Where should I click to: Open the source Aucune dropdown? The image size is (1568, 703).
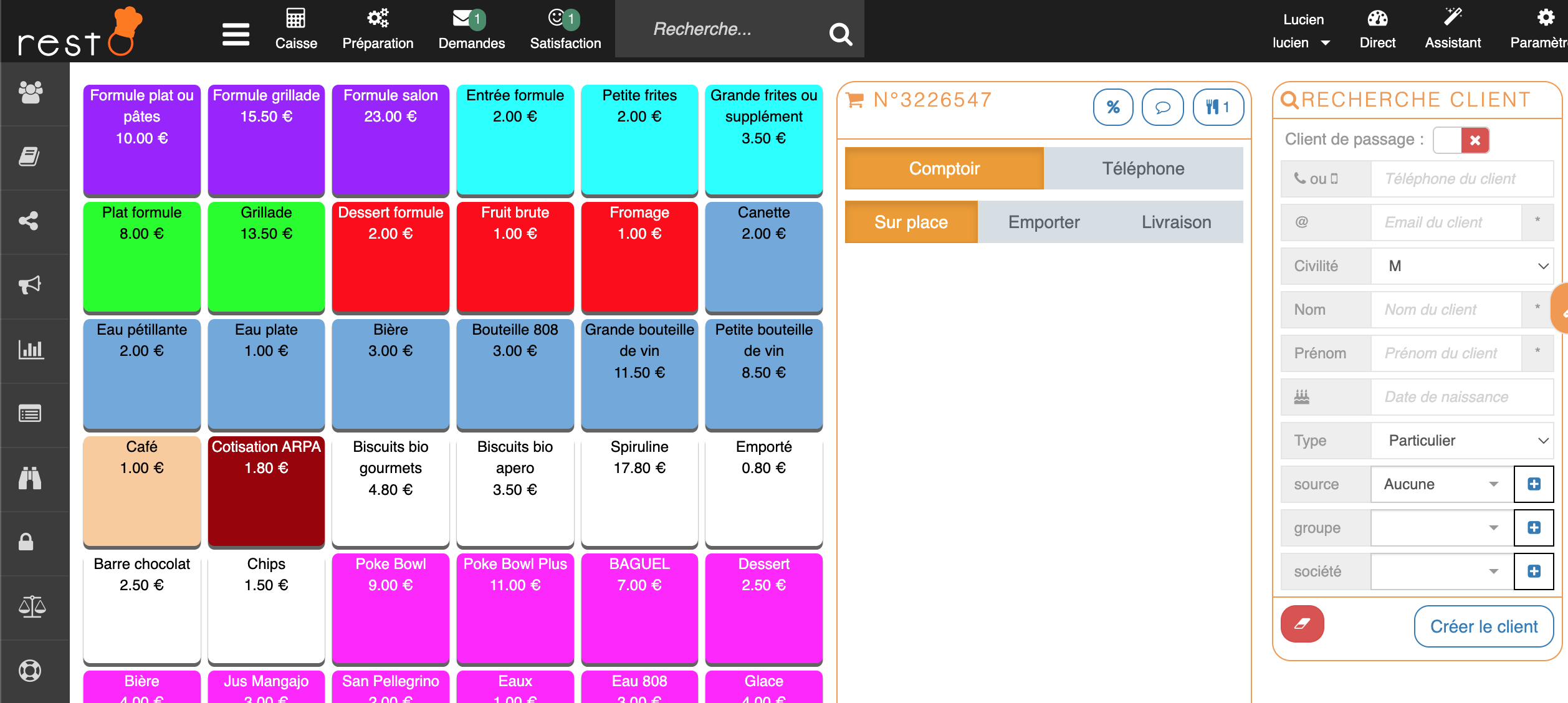[x=1441, y=484]
